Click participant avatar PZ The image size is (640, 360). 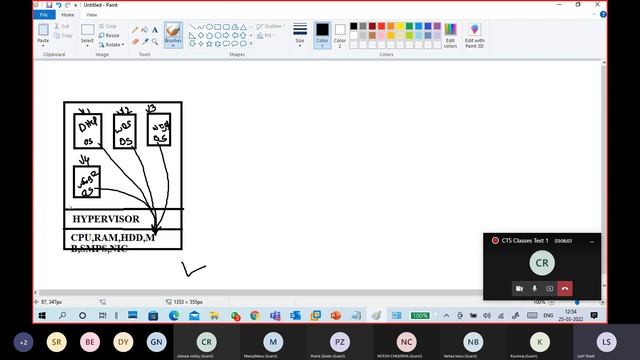pyautogui.click(x=340, y=342)
